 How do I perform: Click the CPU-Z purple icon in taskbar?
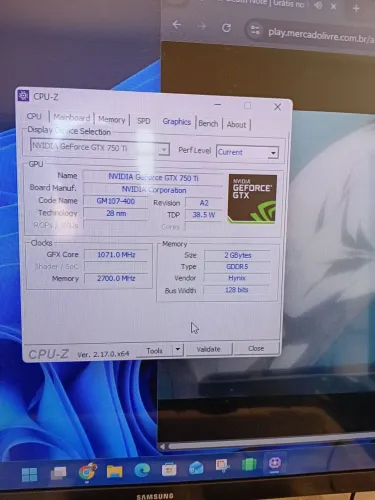click(275, 463)
